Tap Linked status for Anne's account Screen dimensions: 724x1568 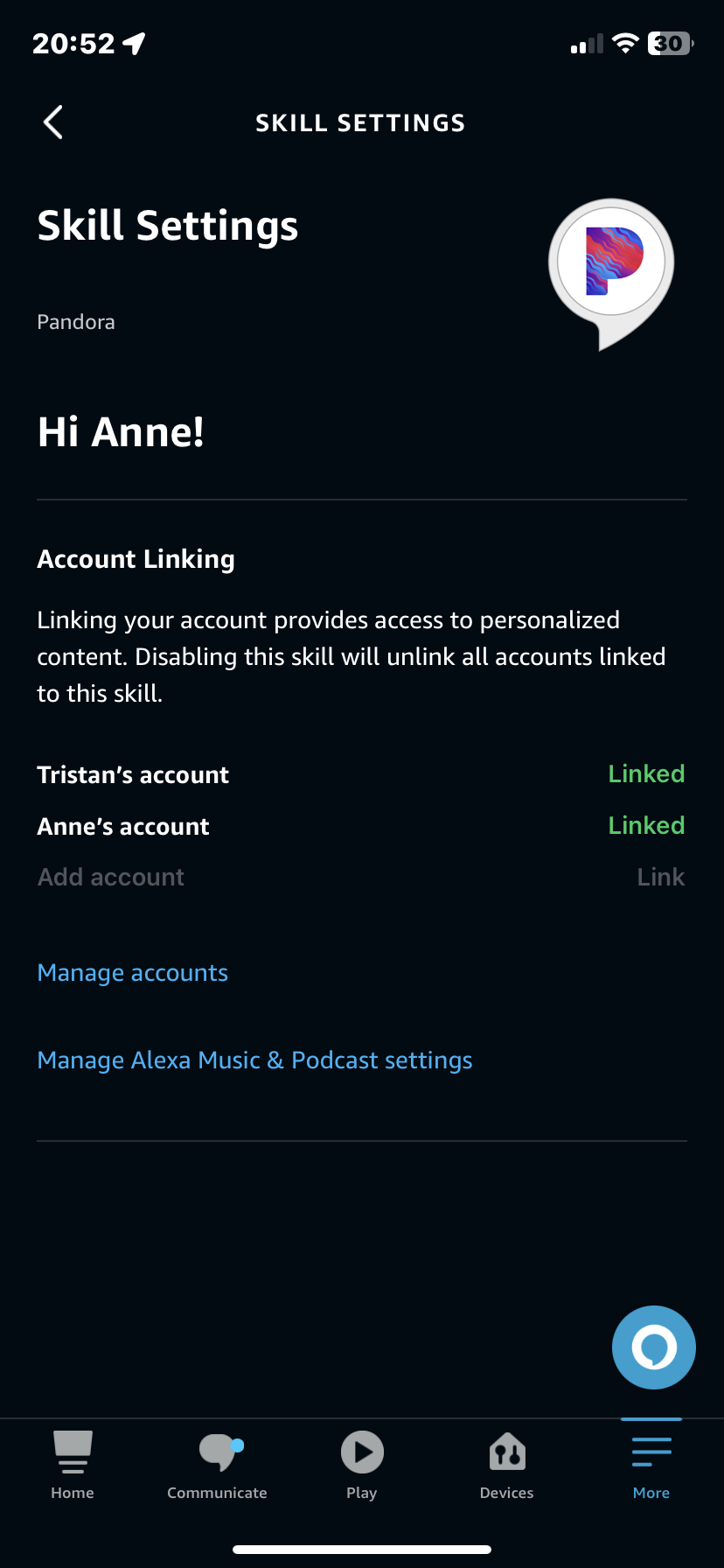tap(646, 825)
